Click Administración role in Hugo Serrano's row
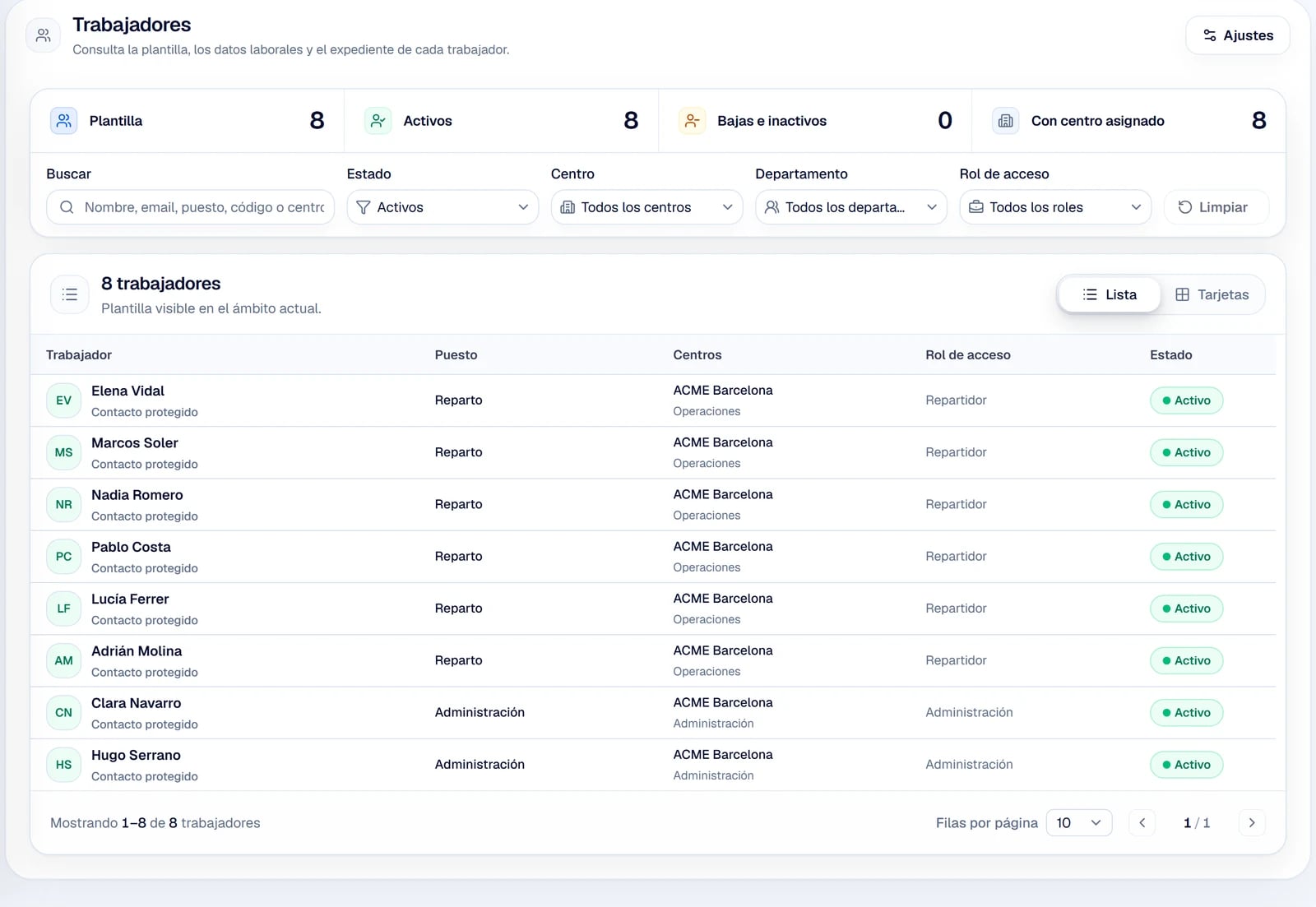 click(x=969, y=764)
